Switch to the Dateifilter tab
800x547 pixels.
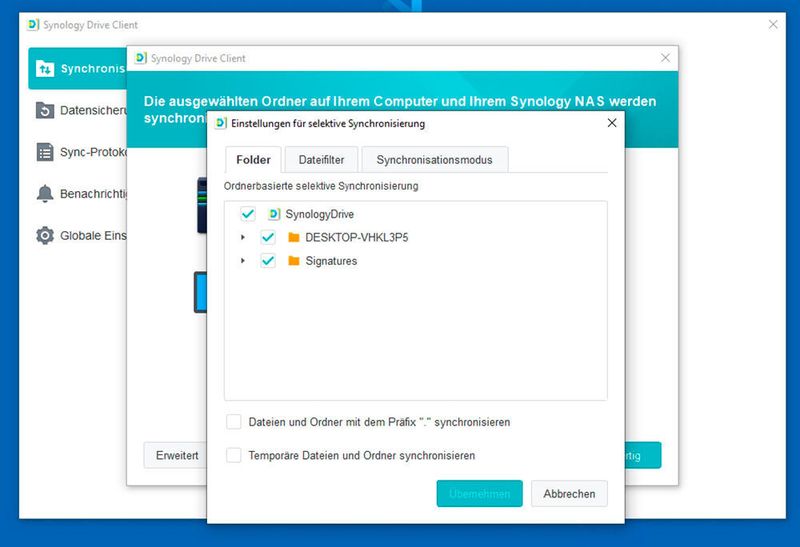tap(321, 160)
